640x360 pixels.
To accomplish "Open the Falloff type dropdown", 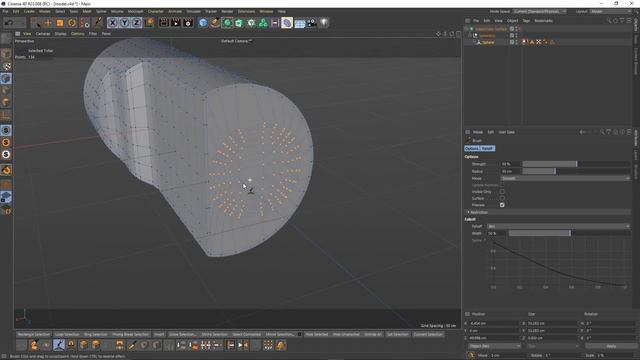I will pos(558,226).
